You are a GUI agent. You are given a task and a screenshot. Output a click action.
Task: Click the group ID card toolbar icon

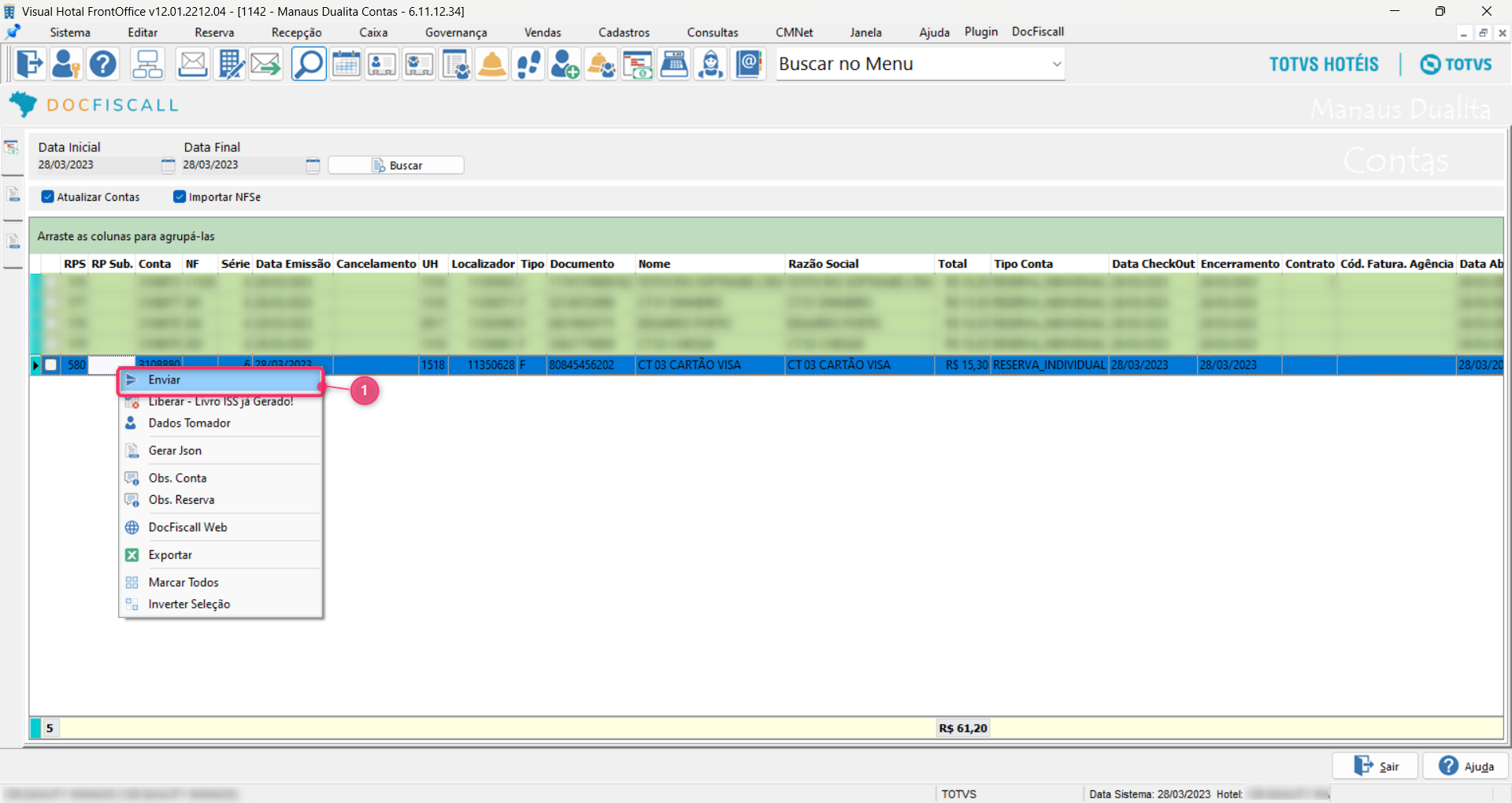click(x=419, y=64)
